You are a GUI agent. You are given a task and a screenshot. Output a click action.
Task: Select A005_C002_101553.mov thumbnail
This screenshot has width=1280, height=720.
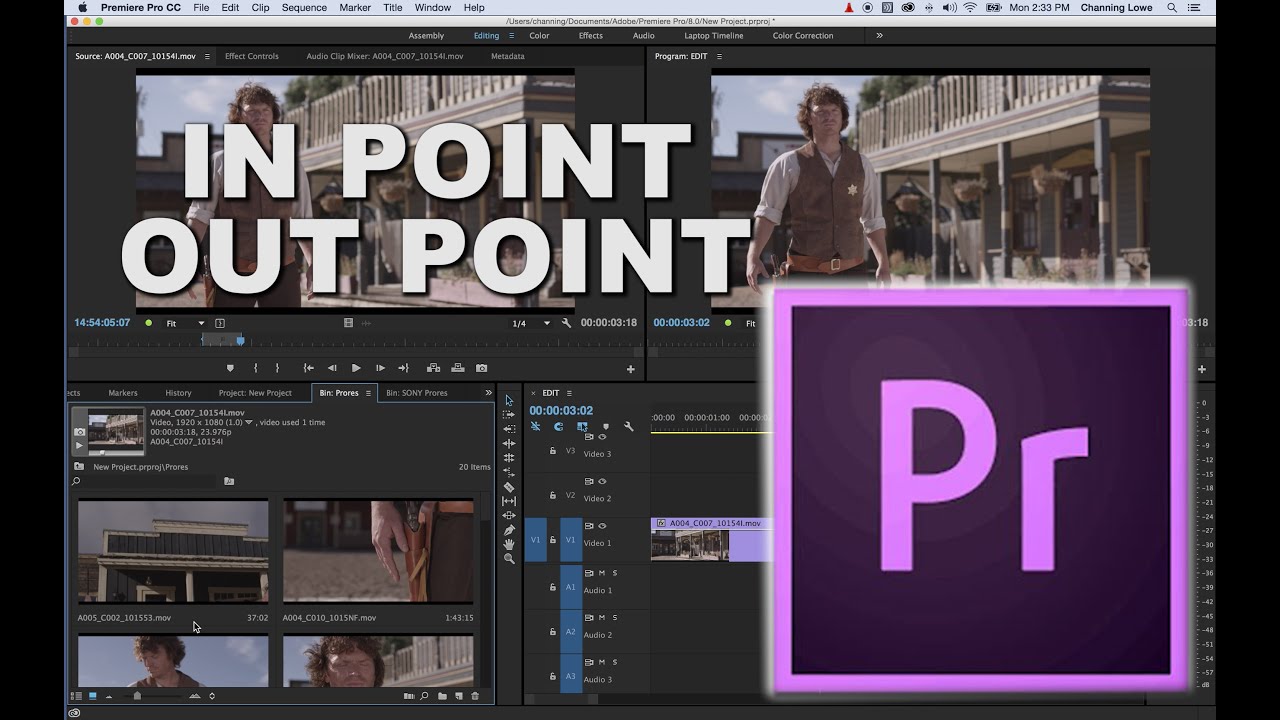(x=173, y=551)
